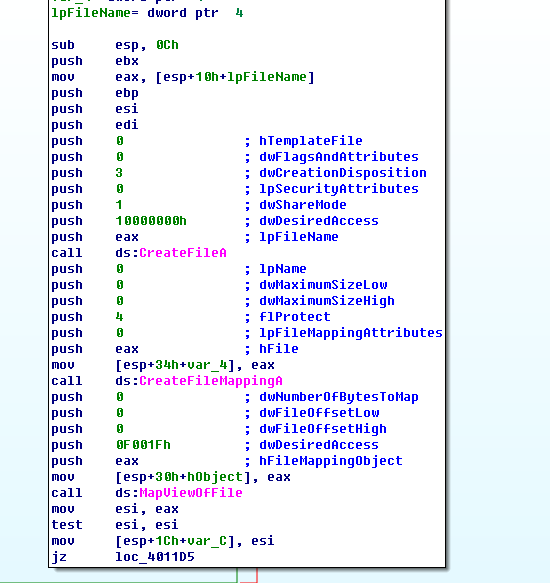This screenshot has height=583, width=550.
Task: Select the [esp+34h+var_4] operand
Action: click(x=175, y=365)
